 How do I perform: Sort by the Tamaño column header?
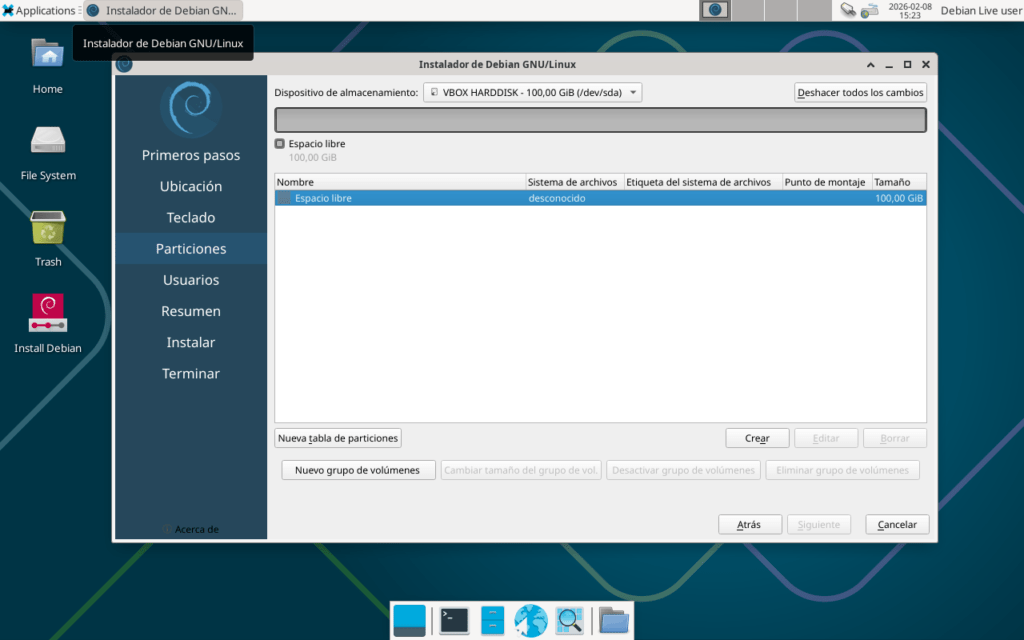[x=898, y=182]
